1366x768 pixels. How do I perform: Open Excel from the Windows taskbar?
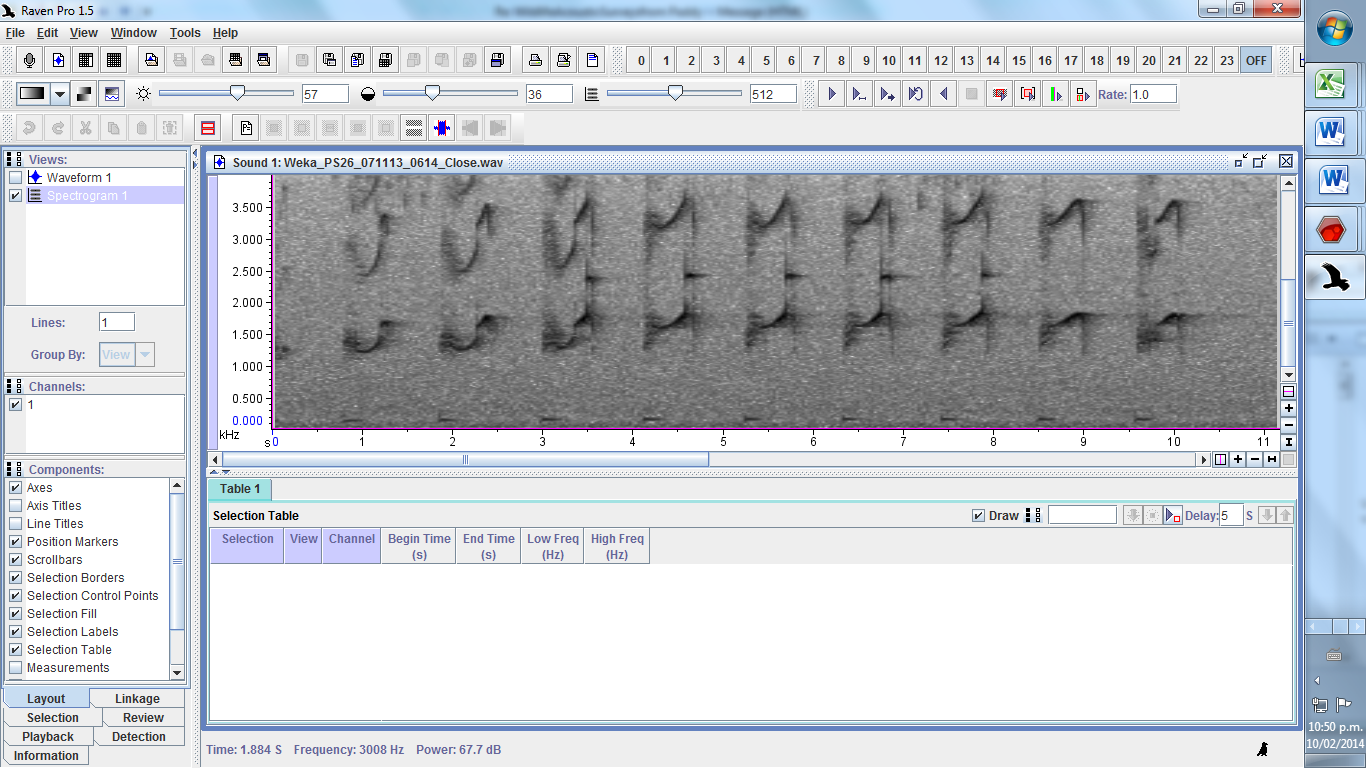click(x=1331, y=83)
